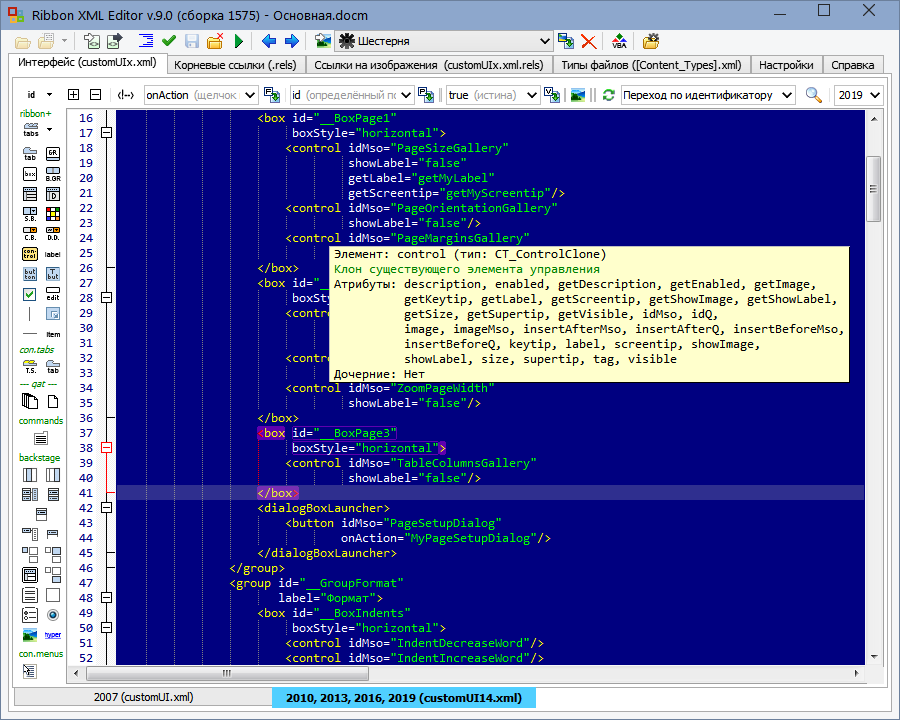Open a file with folder icon
The width and height of the screenshot is (900, 720).
click(x=22, y=41)
